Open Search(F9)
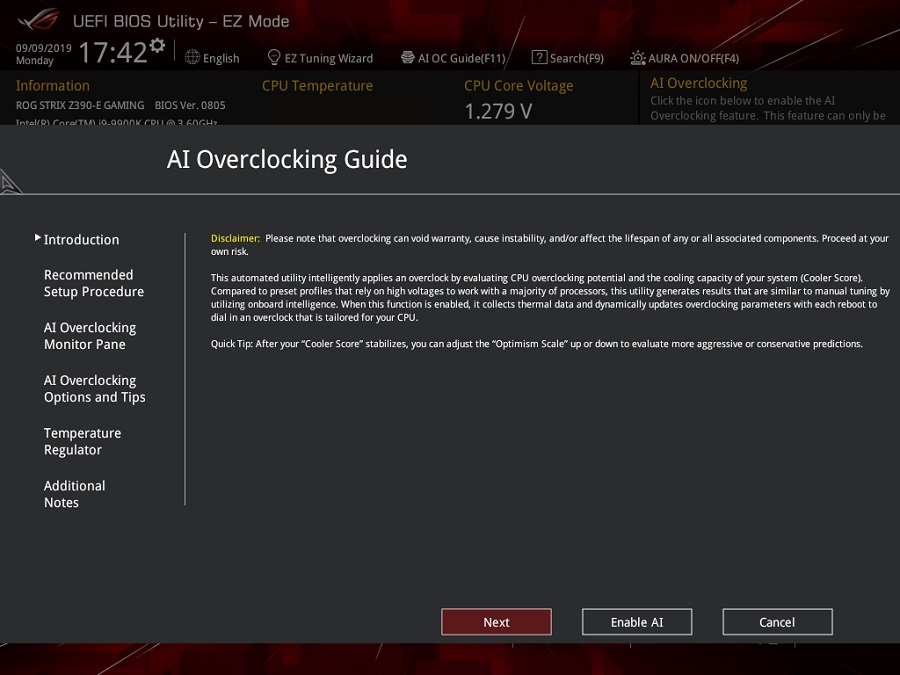The height and width of the screenshot is (675, 900). click(577, 58)
